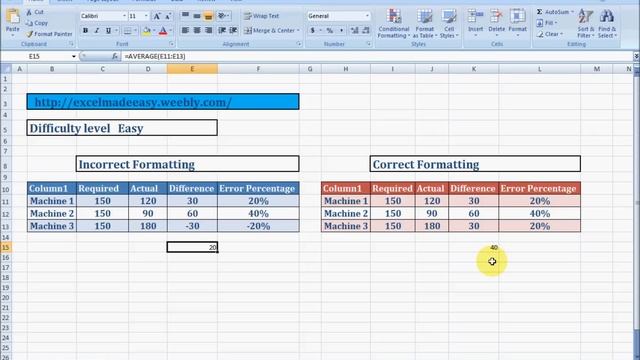The width and height of the screenshot is (640, 360).
Task: Open the Merge & Center dropdown arrow
Action: (298, 31)
